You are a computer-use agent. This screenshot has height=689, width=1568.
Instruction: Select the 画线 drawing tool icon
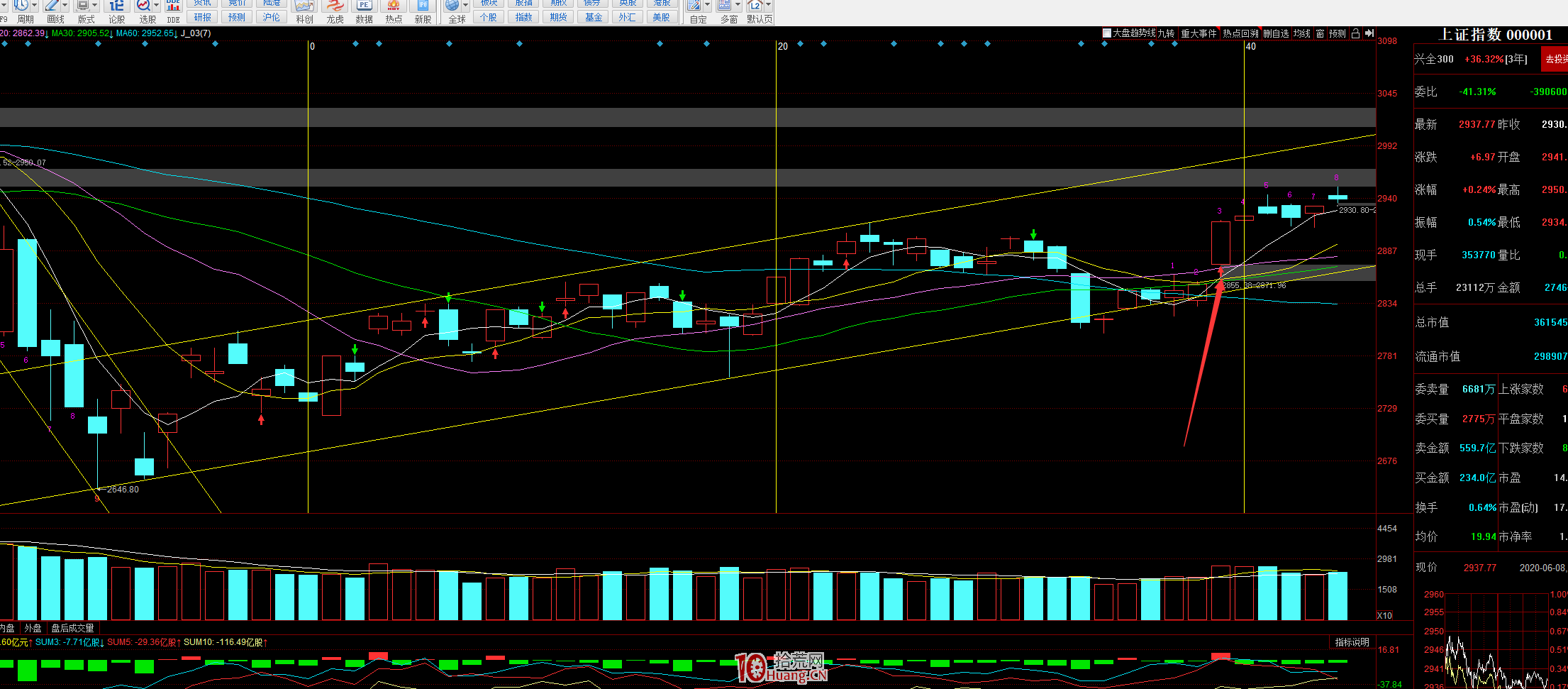52,6
